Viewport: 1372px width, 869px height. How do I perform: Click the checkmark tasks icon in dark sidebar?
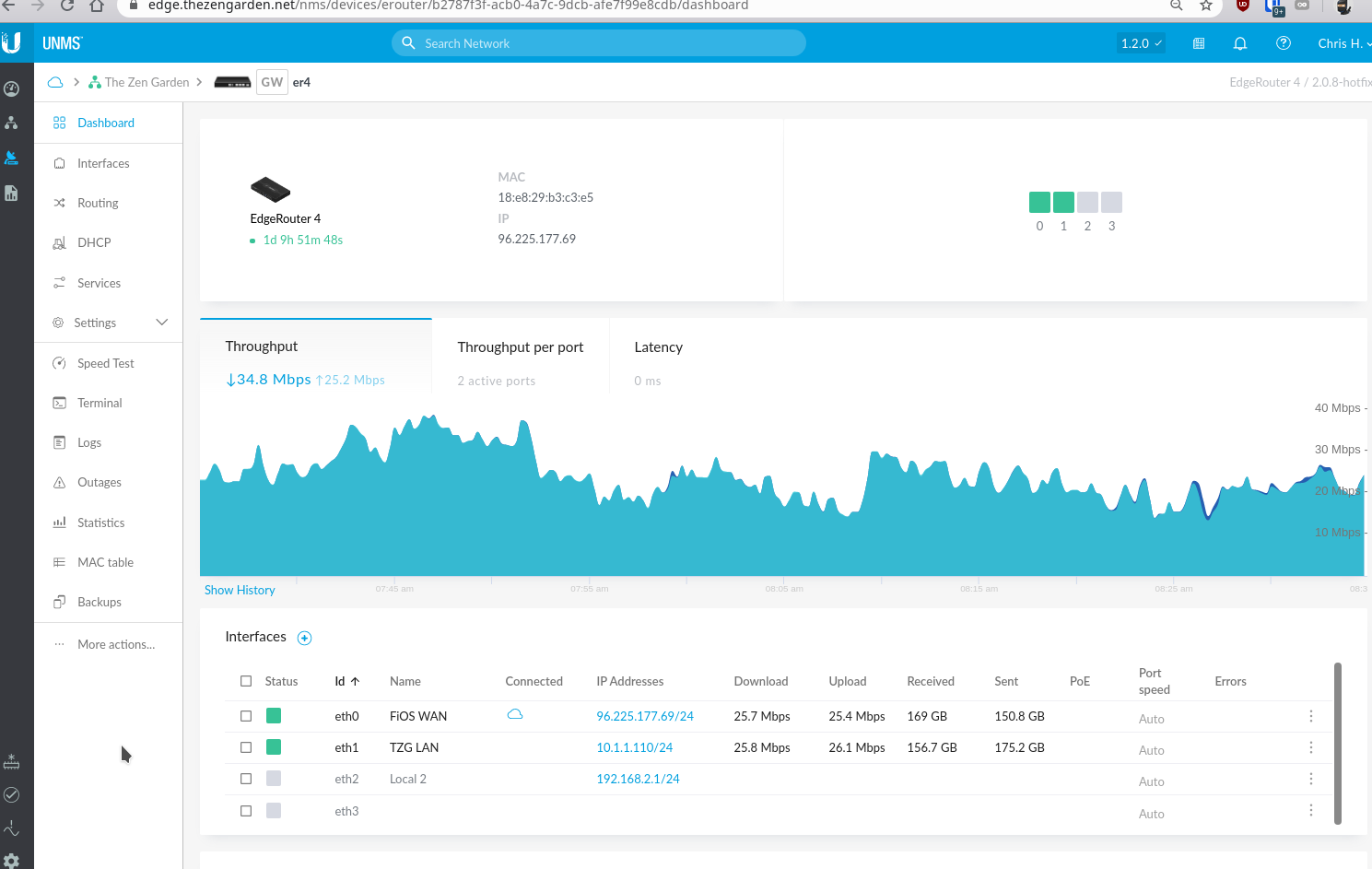point(11,794)
